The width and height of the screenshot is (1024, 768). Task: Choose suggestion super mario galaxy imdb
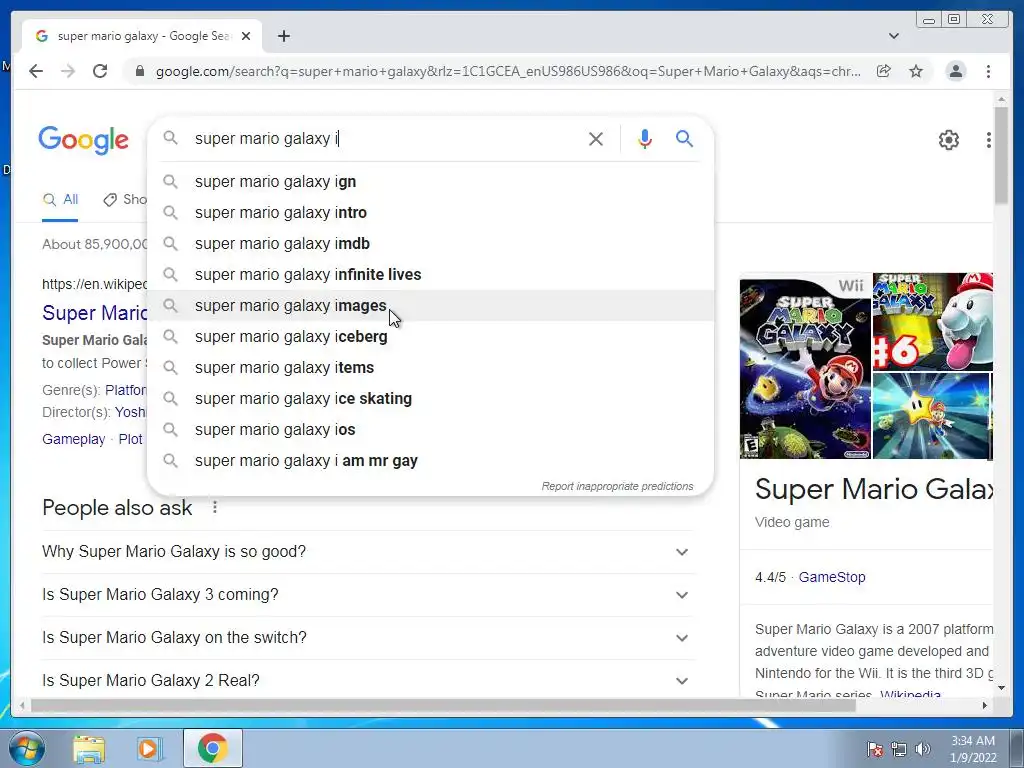pyautogui.click(x=431, y=244)
